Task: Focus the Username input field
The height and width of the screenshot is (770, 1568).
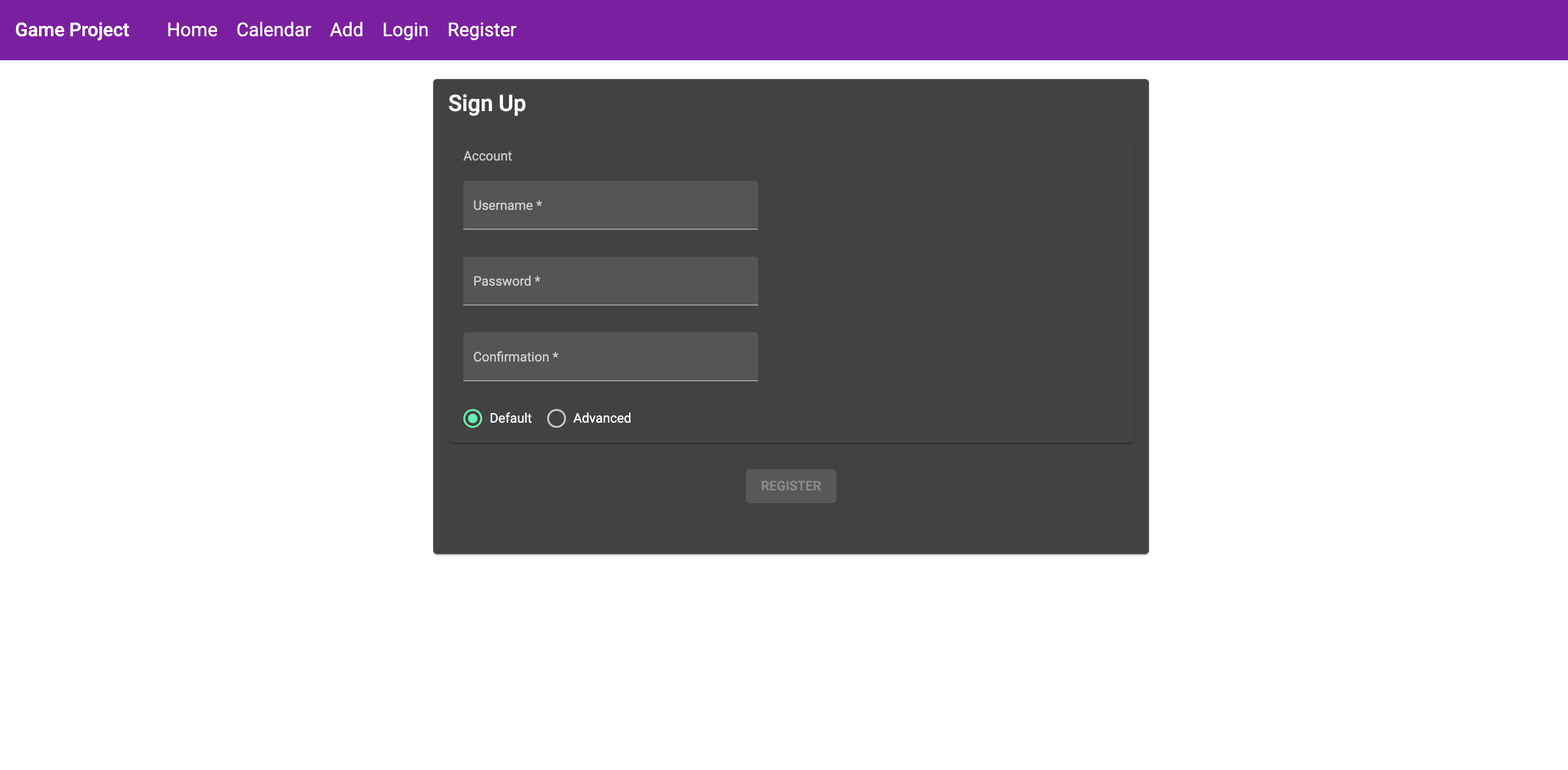Action: point(610,205)
